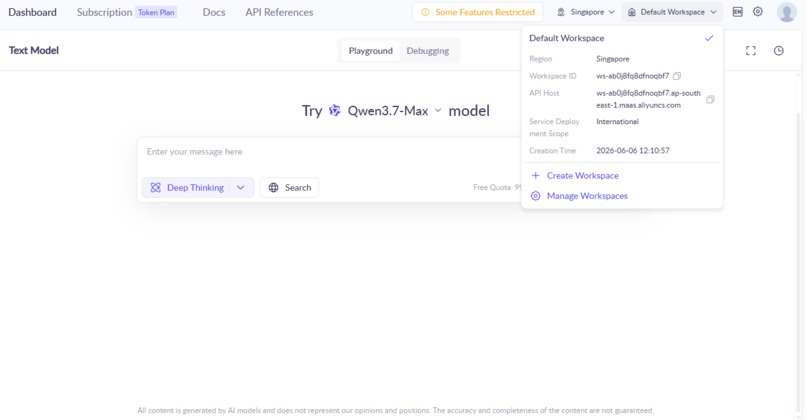Open API References page

[279, 12]
